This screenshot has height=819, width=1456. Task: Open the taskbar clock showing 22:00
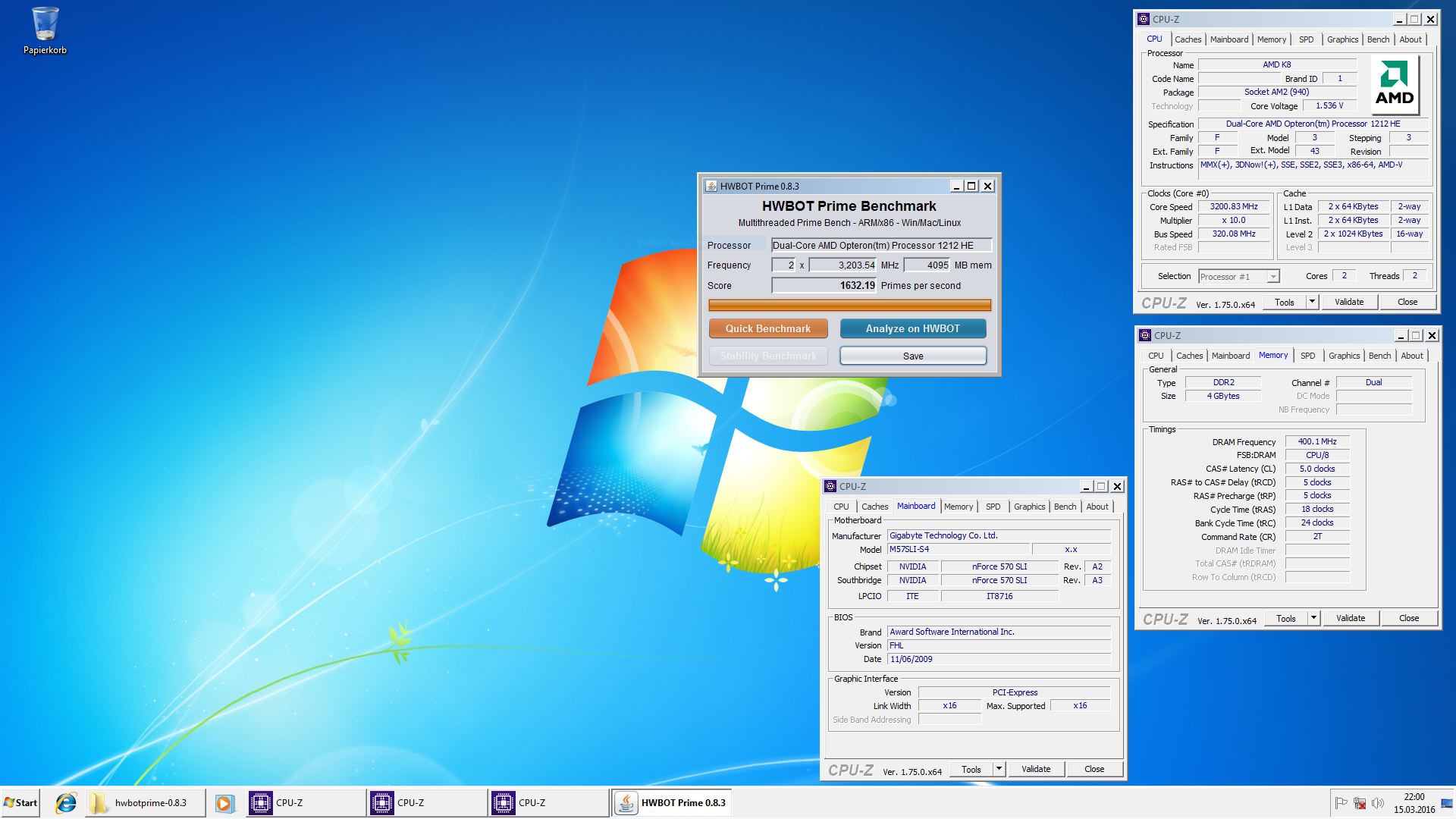pos(1414,803)
